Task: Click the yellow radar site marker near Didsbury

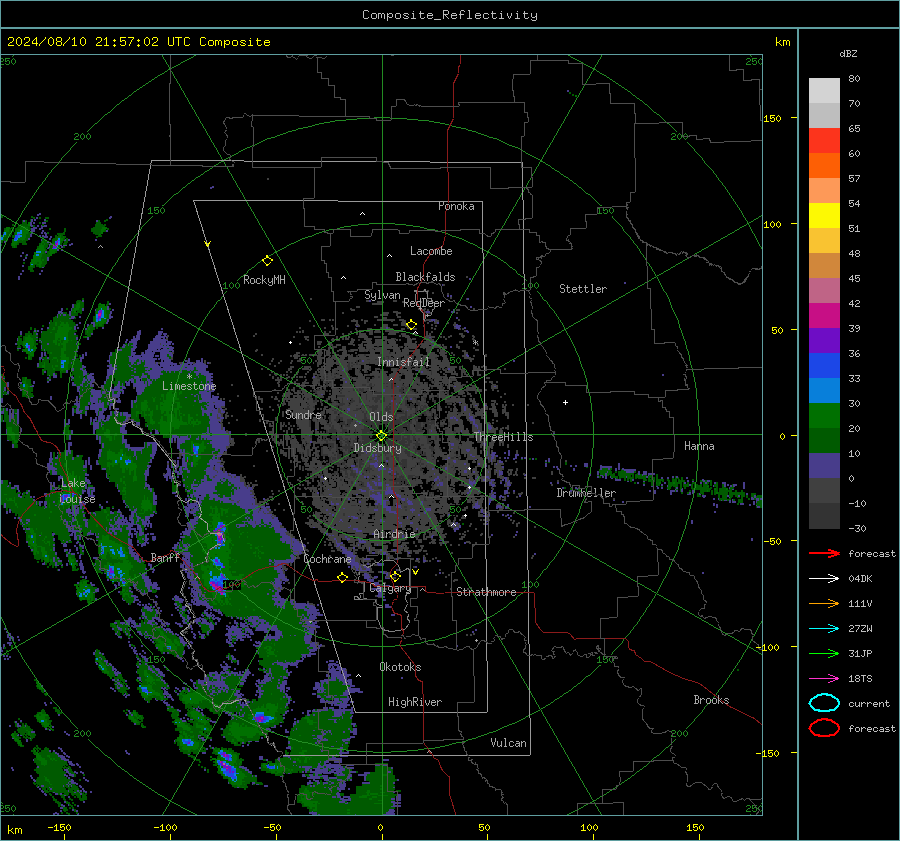Action: pyautogui.click(x=382, y=435)
